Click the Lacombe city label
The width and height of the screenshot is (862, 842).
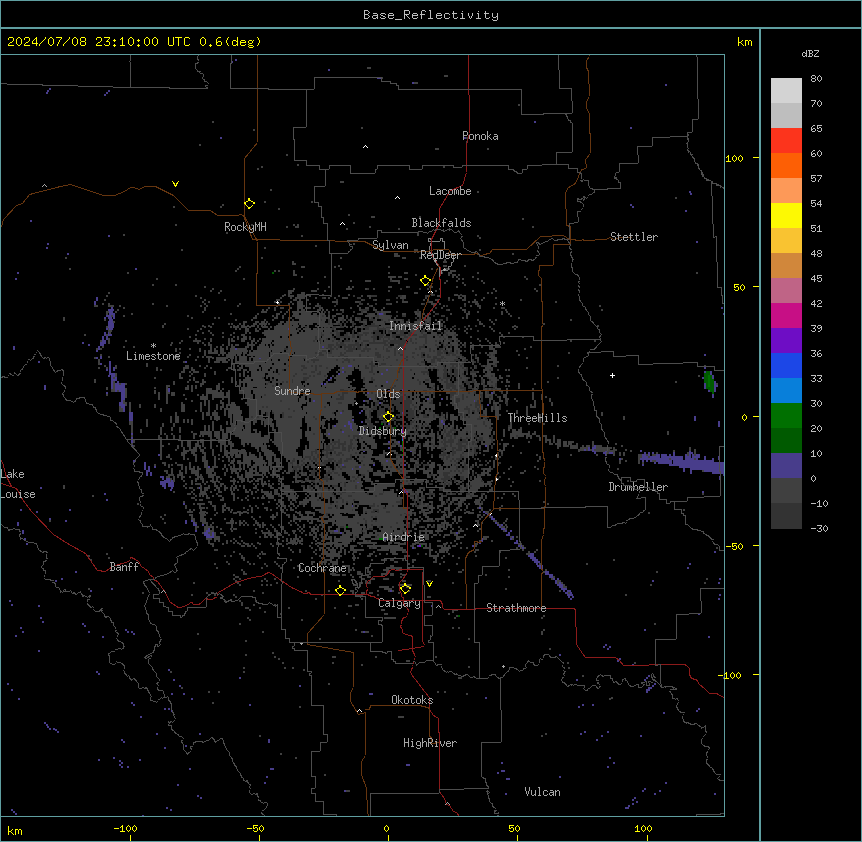(450, 191)
